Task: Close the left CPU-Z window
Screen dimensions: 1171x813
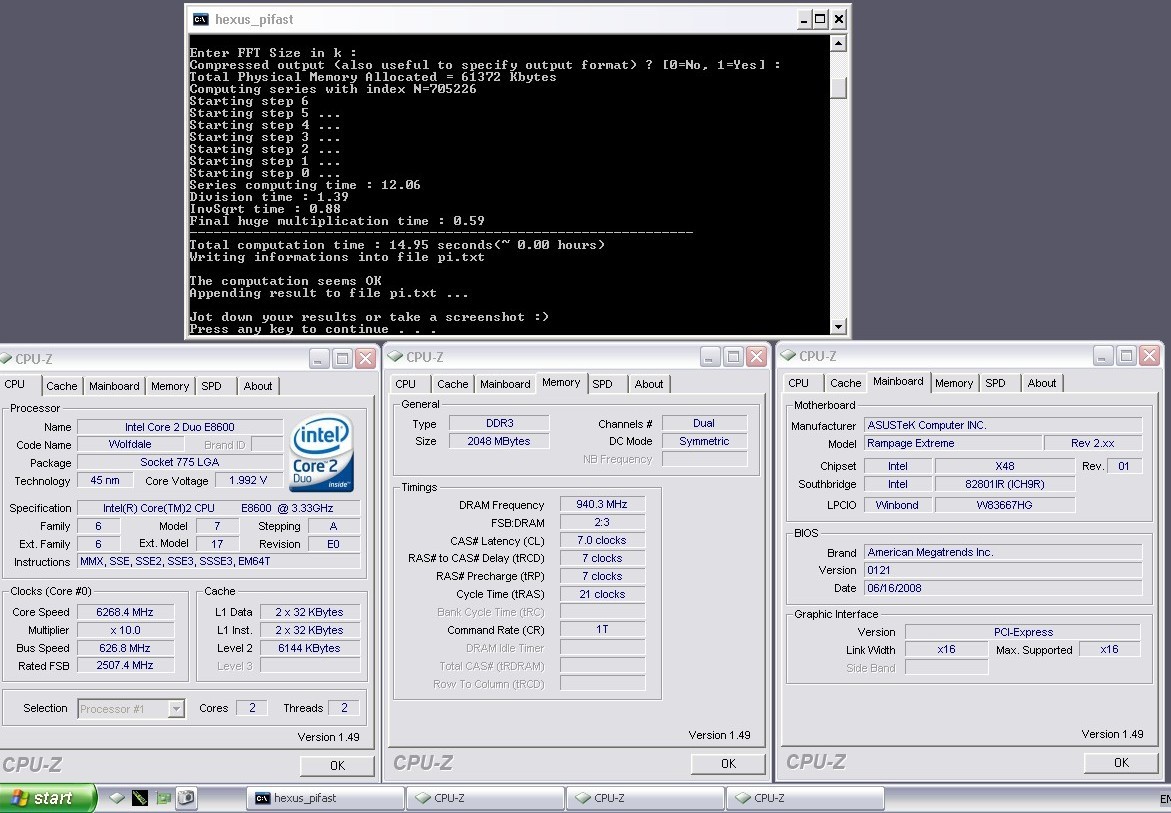Action: pyautogui.click(x=366, y=358)
